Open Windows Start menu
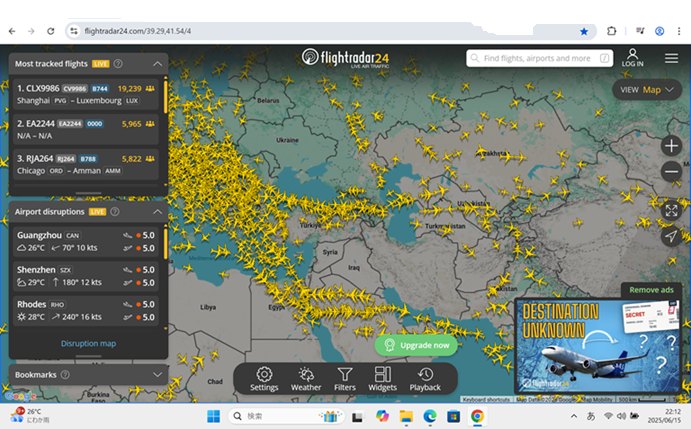The height and width of the screenshot is (429, 691). (213, 416)
